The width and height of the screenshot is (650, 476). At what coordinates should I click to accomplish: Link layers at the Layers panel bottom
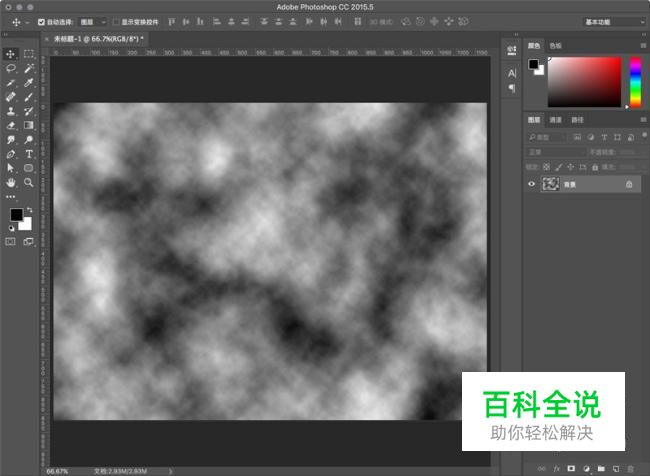pyautogui.click(x=541, y=469)
